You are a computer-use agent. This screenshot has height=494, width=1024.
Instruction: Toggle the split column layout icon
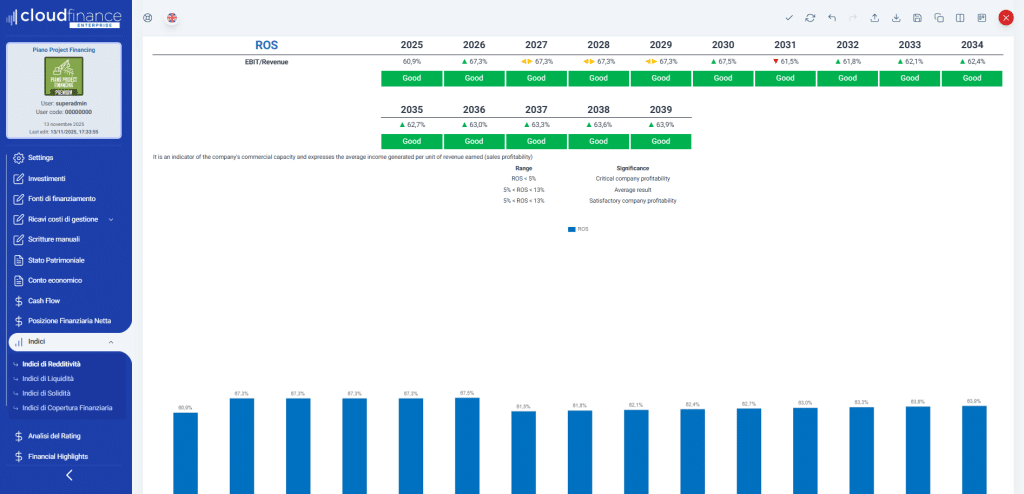pyautogui.click(x=960, y=18)
